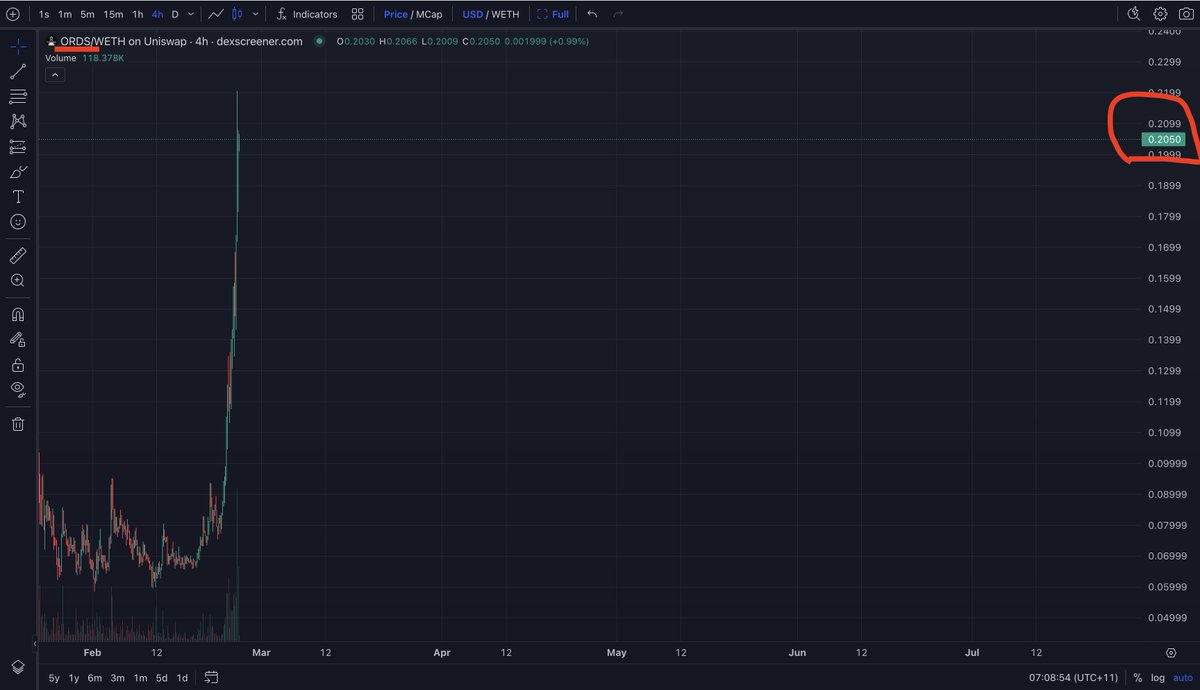Select the trend line drawing tool
Viewport: 1200px width, 690px height.
[18, 70]
